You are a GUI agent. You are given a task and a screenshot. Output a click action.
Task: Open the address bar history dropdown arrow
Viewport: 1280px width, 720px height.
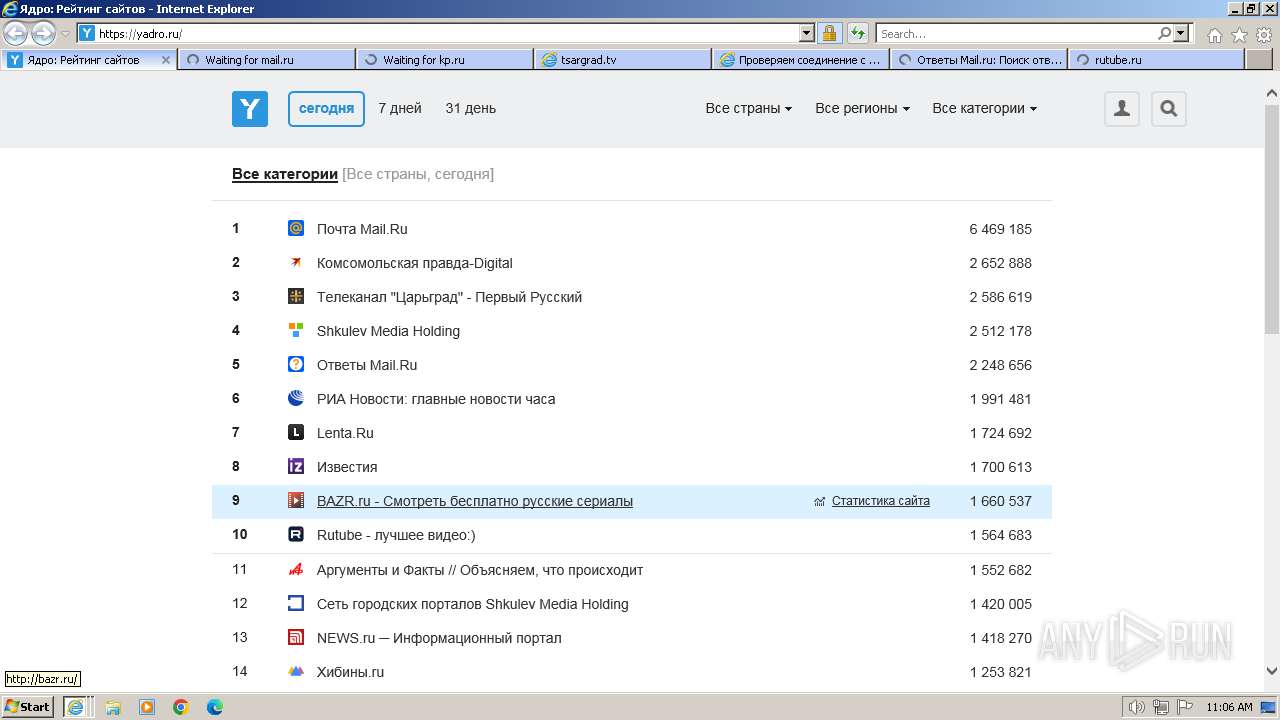point(807,33)
